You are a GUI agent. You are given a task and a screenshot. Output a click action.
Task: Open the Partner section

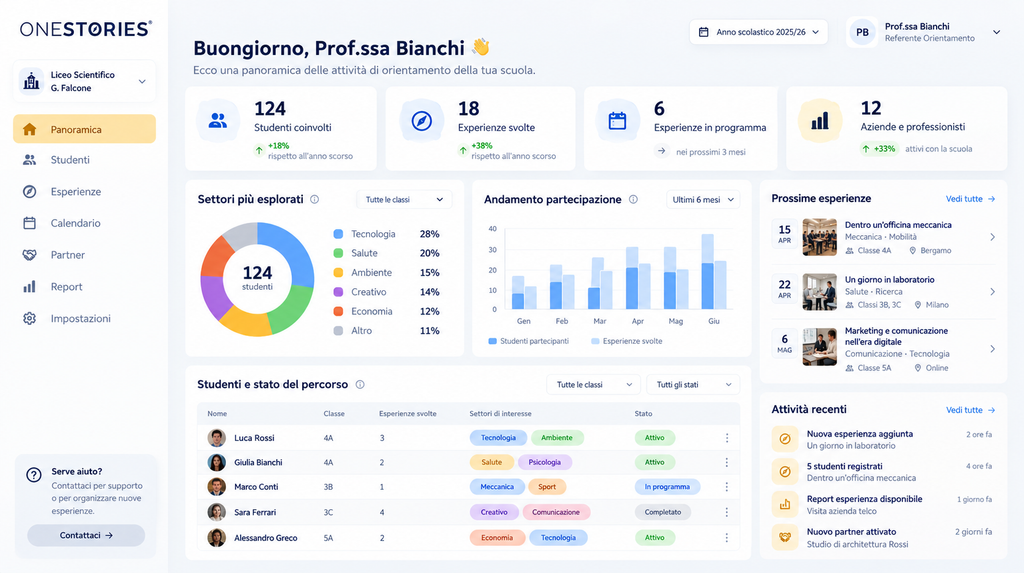[84, 255]
